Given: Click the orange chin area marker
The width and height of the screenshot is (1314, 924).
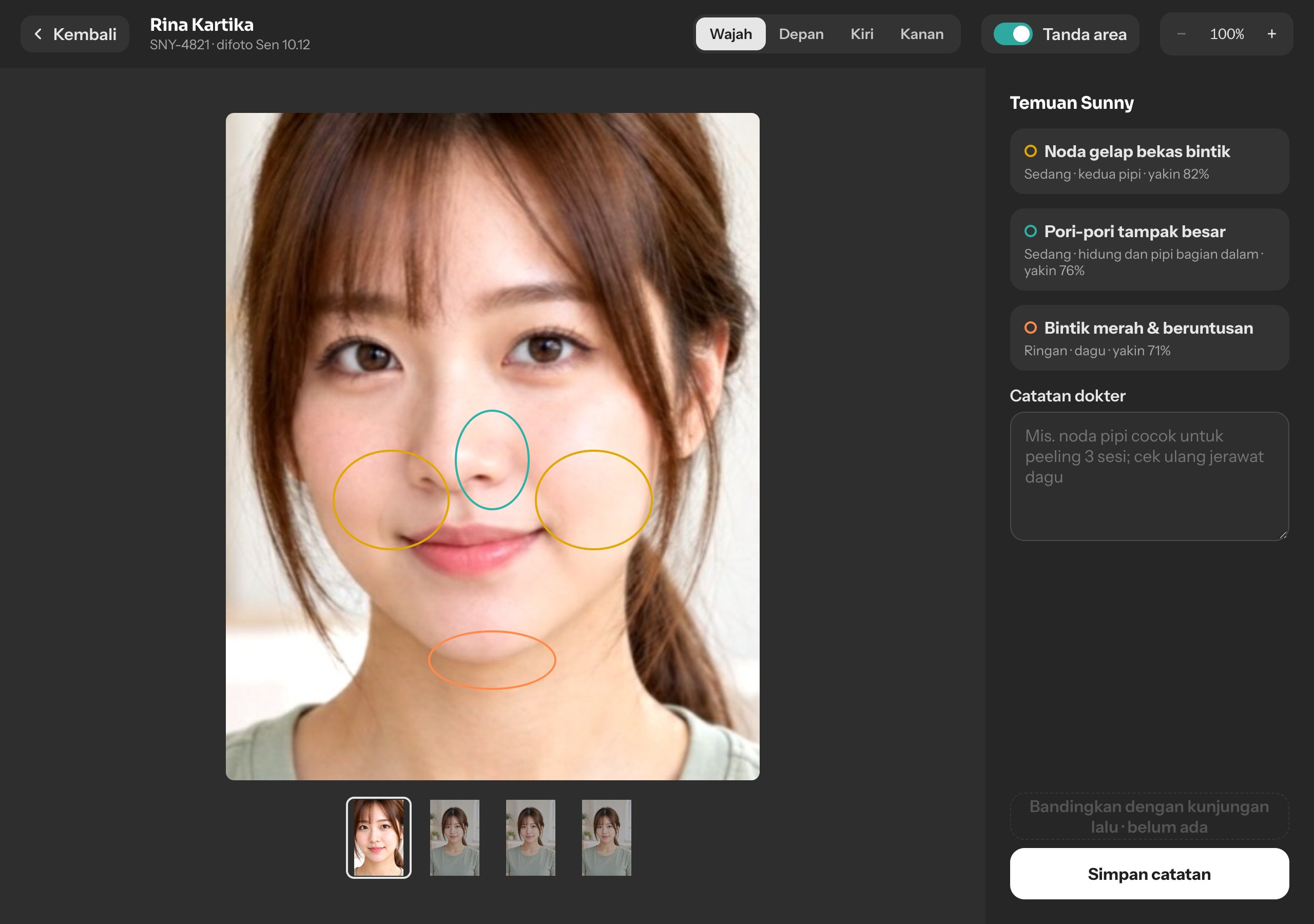Looking at the screenshot, I should (x=492, y=660).
